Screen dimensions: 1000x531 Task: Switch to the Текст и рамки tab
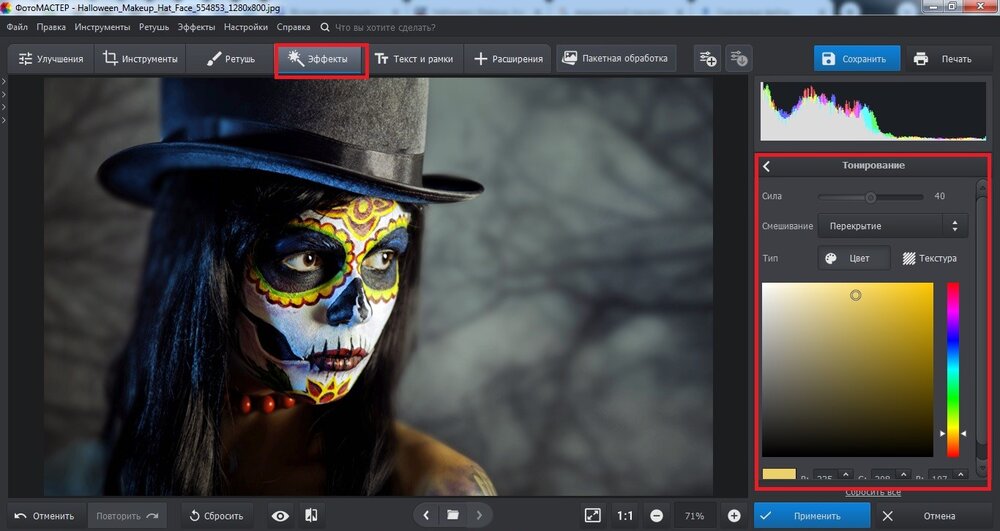(x=412, y=59)
